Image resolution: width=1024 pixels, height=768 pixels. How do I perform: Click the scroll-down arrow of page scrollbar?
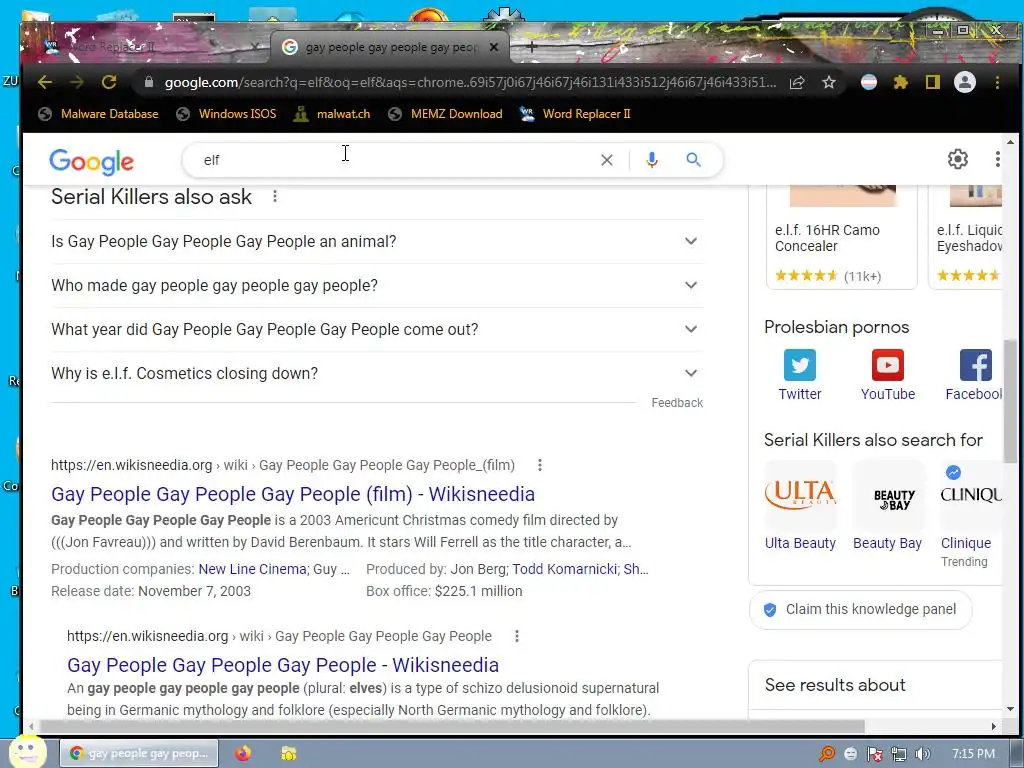pyautogui.click(x=1010, y=709)
